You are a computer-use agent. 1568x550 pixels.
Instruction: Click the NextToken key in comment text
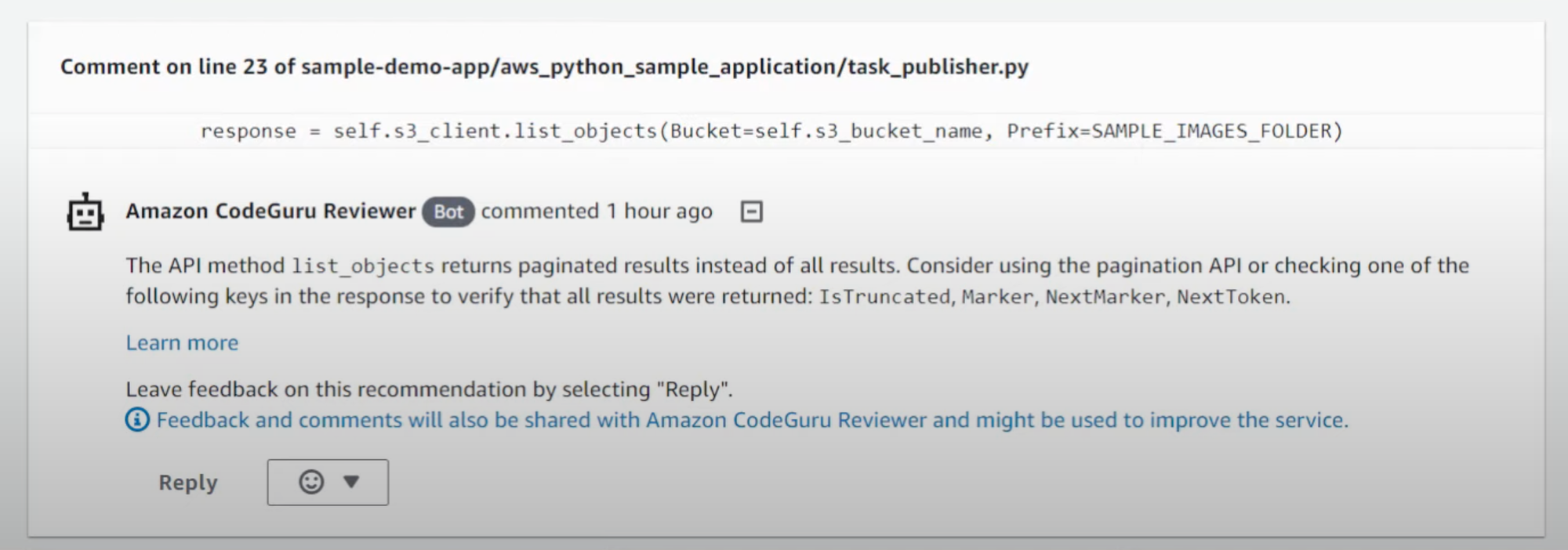point(1231,297)
